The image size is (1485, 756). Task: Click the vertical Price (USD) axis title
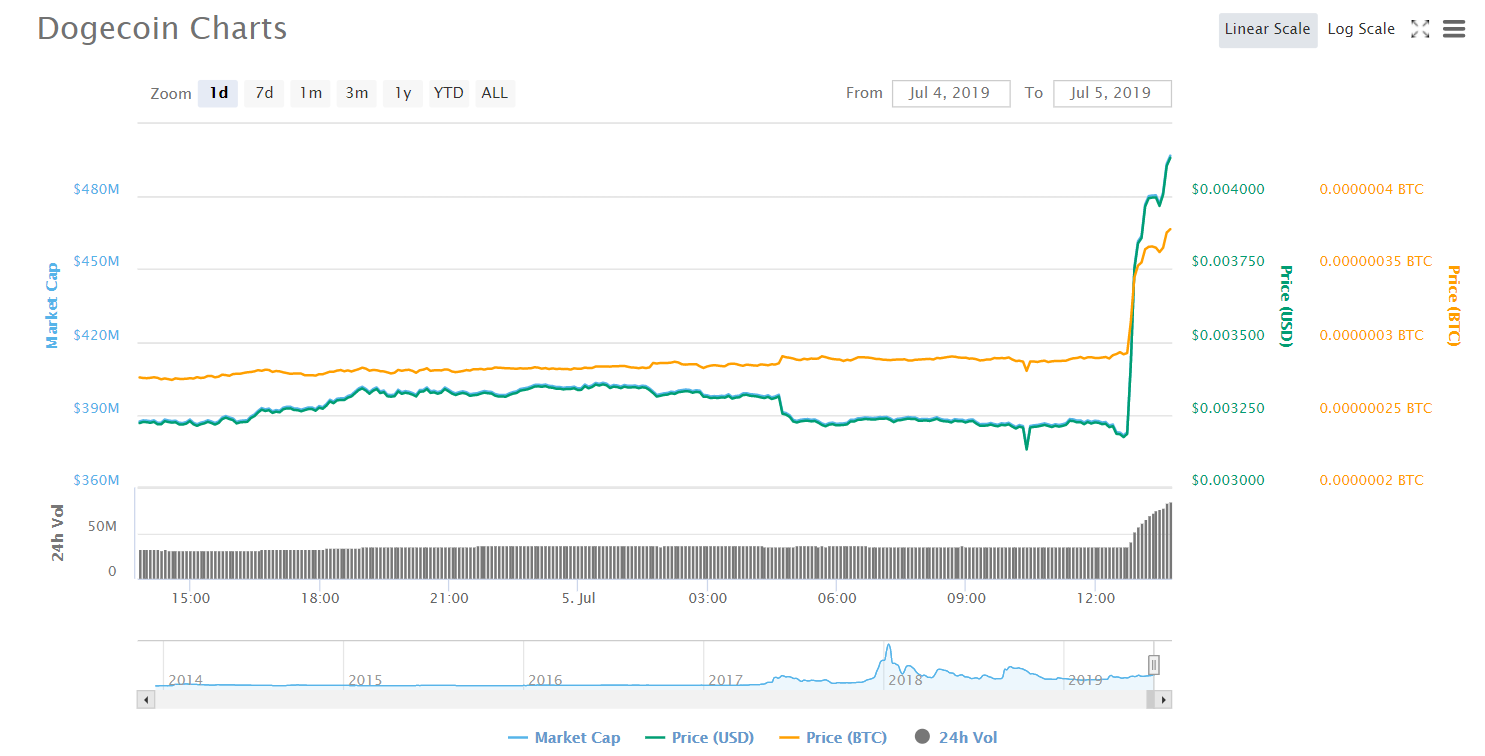(x=1286, y=306)
